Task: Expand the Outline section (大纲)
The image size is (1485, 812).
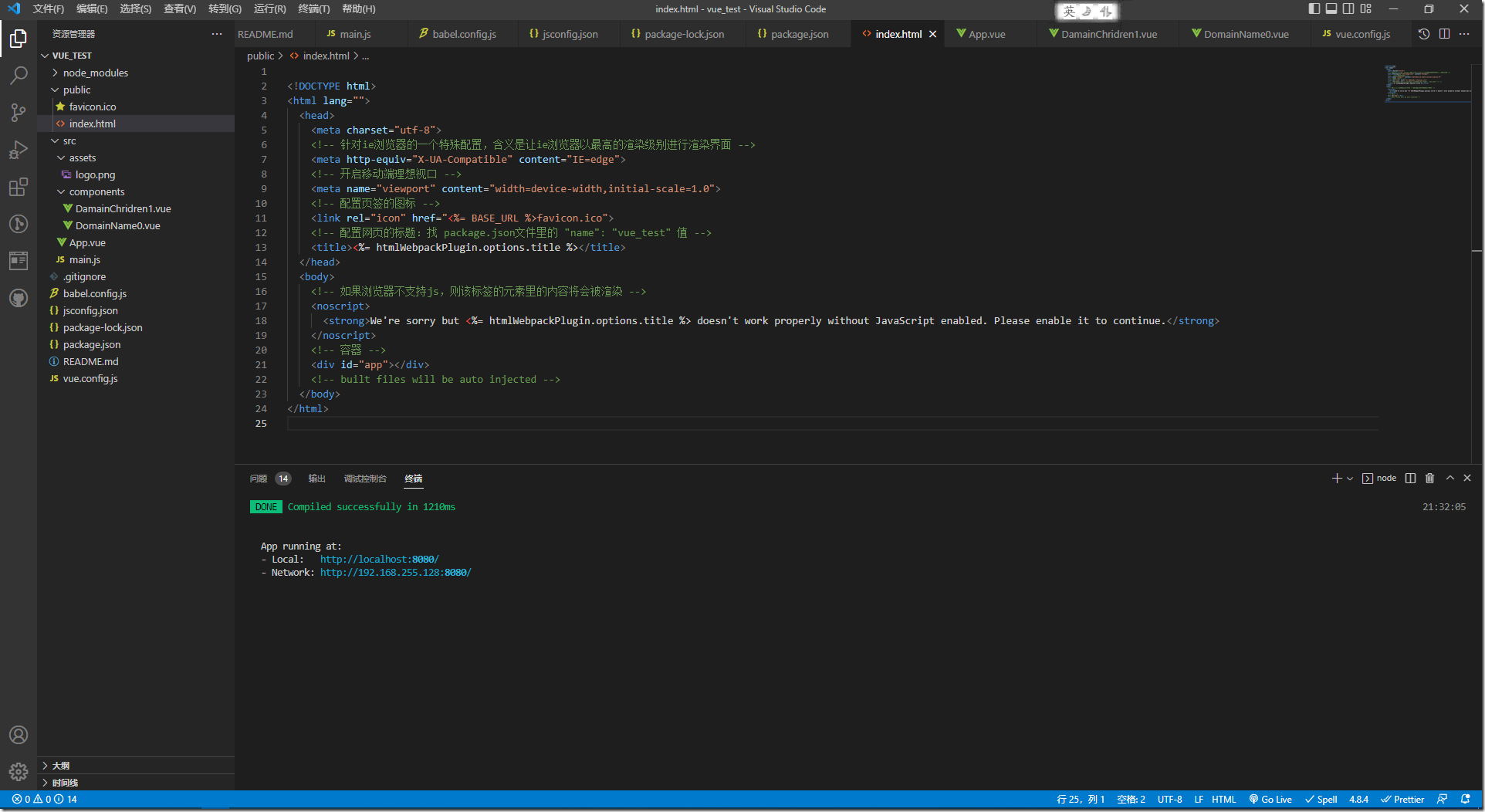Action: tap(136, 766)
